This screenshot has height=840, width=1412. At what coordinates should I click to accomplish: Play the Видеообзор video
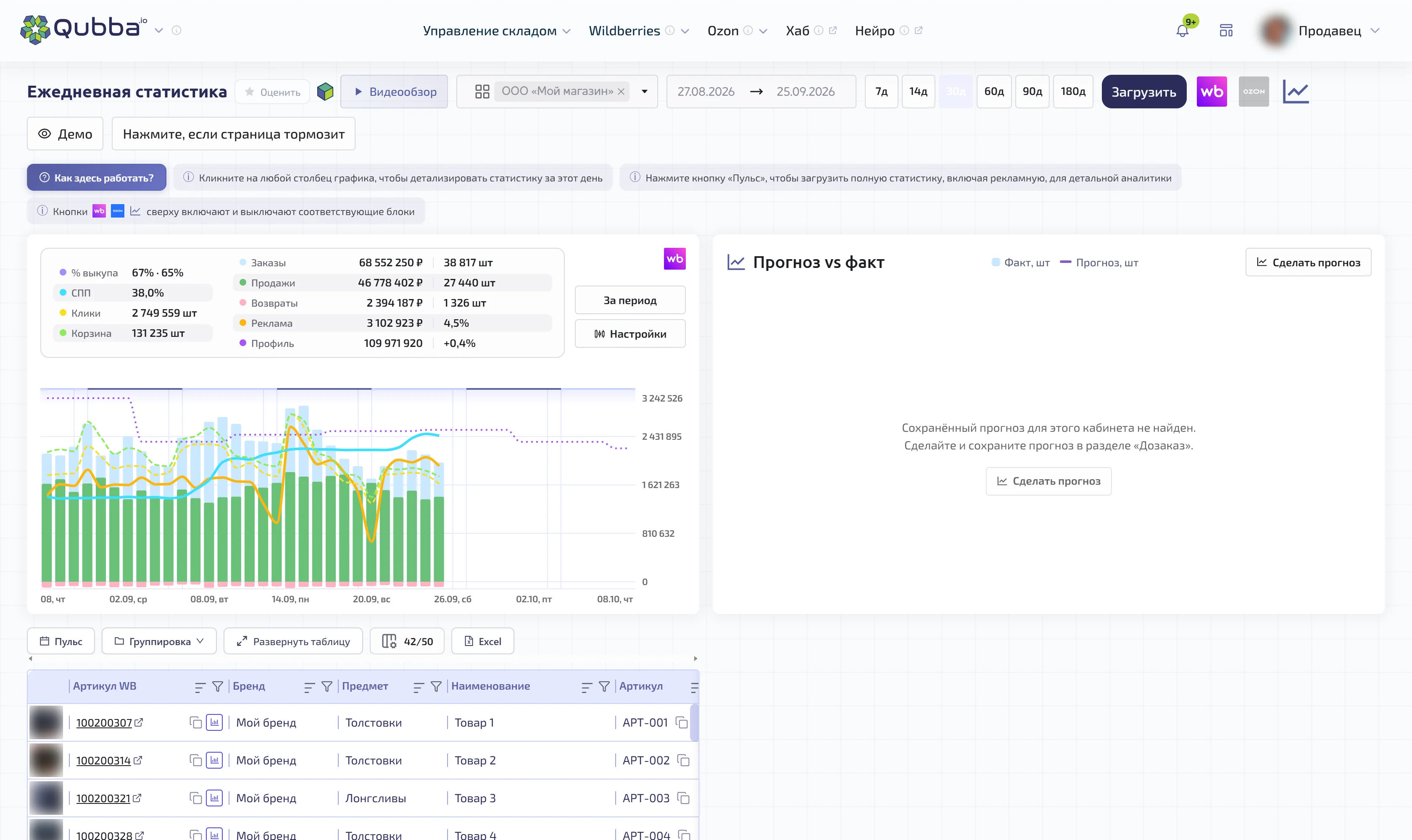coord(394,92)
